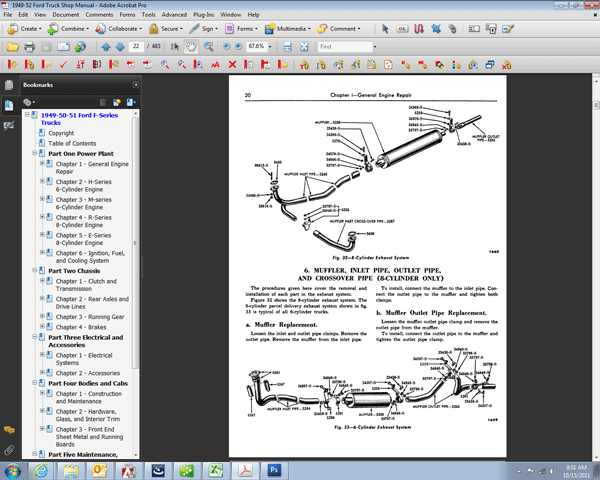Image resolution: width=600 pixels, height=480 pixels.
Task: Collapse 1949-50-51 Ford F-Series Trucks bookmark
Action: tap(27, 115)
